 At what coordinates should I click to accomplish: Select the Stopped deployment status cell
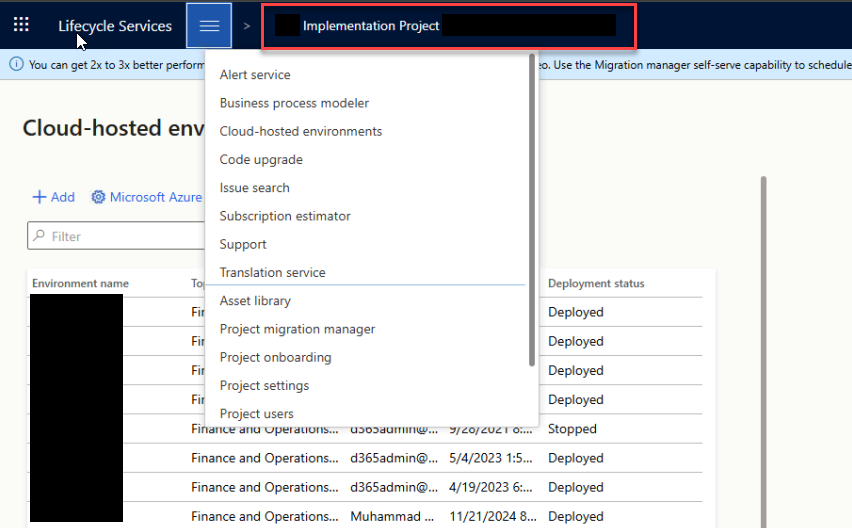pyautogui.click(x=572, y=429)
